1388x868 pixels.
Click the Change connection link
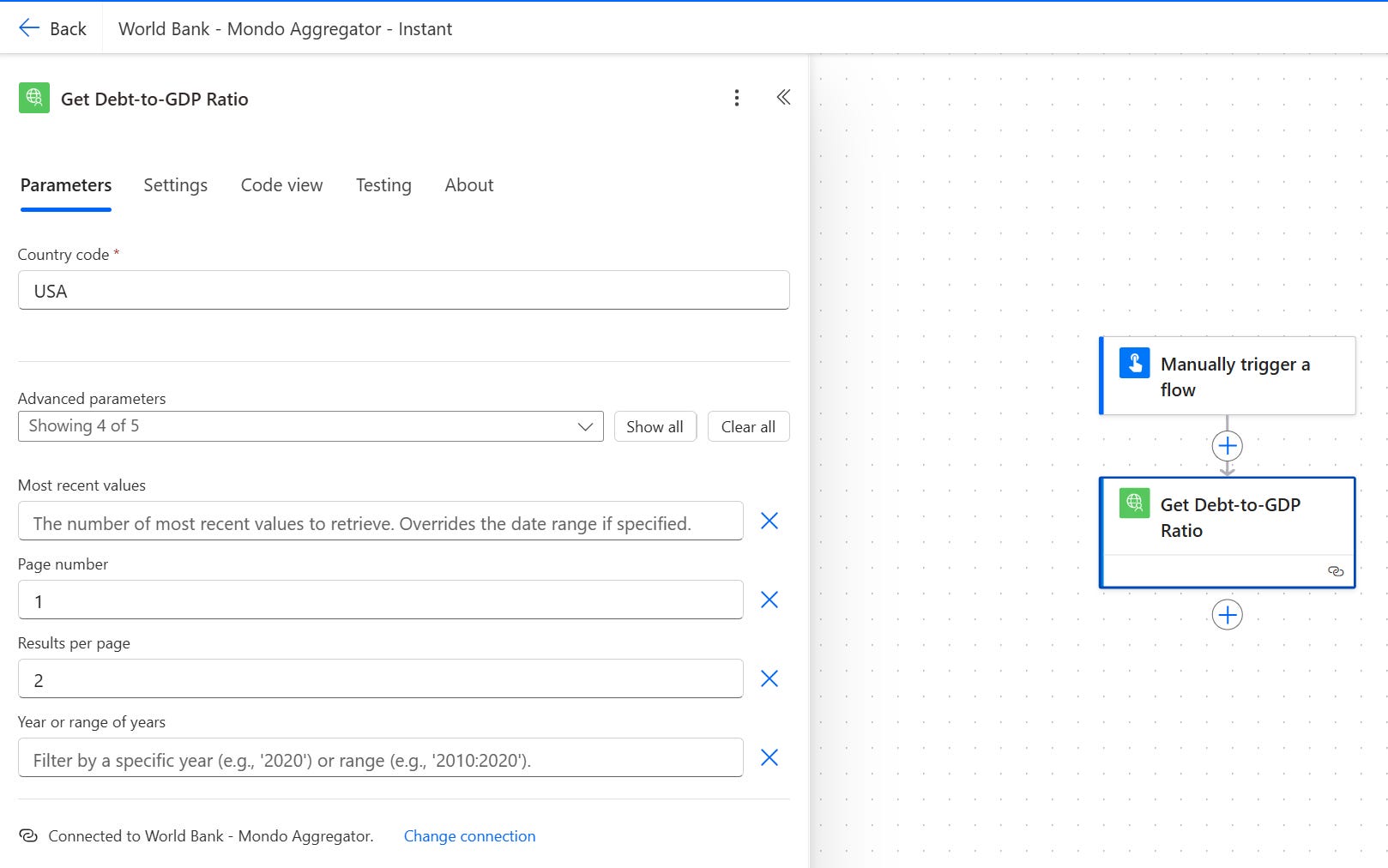pos(469,836)
